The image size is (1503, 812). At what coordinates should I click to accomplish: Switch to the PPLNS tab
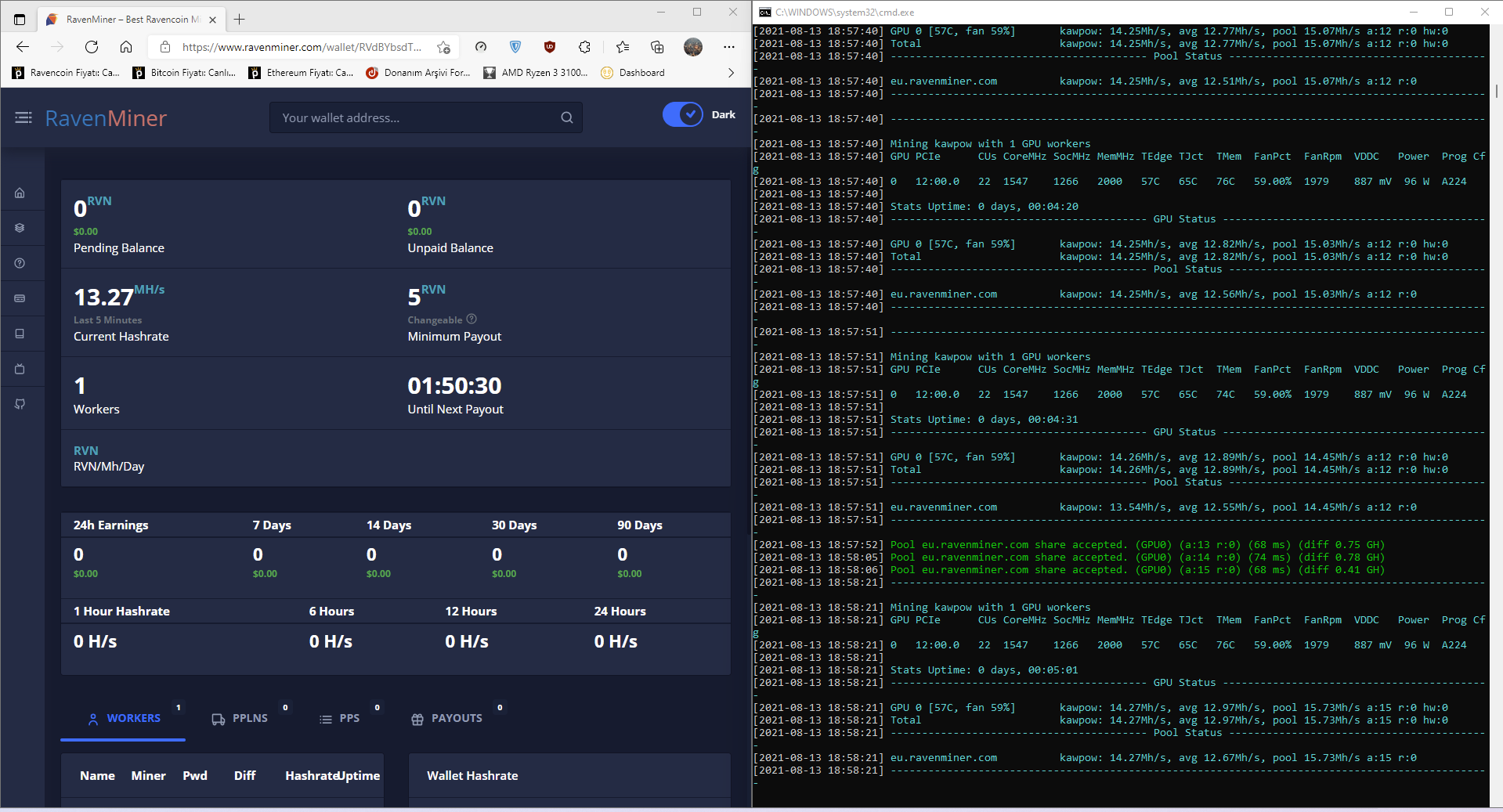point(240,718)
